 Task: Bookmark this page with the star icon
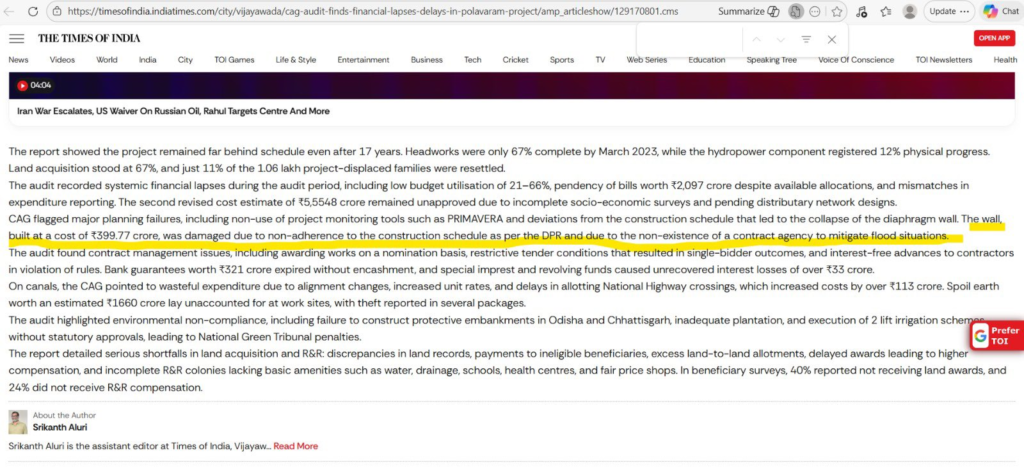(x=836, y=11)
